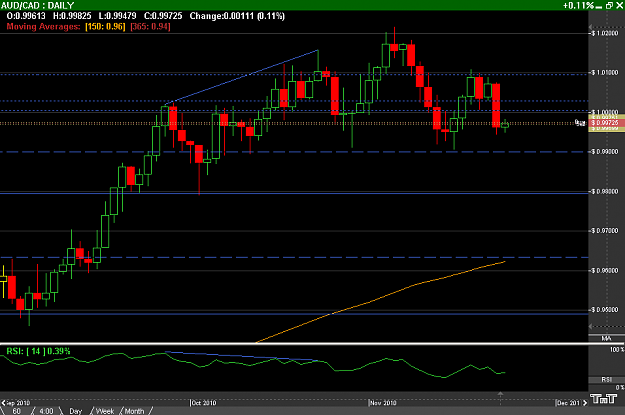The image size is (625, 415).
Task: Select the Week timeframe tab
Action: [105, 411]
